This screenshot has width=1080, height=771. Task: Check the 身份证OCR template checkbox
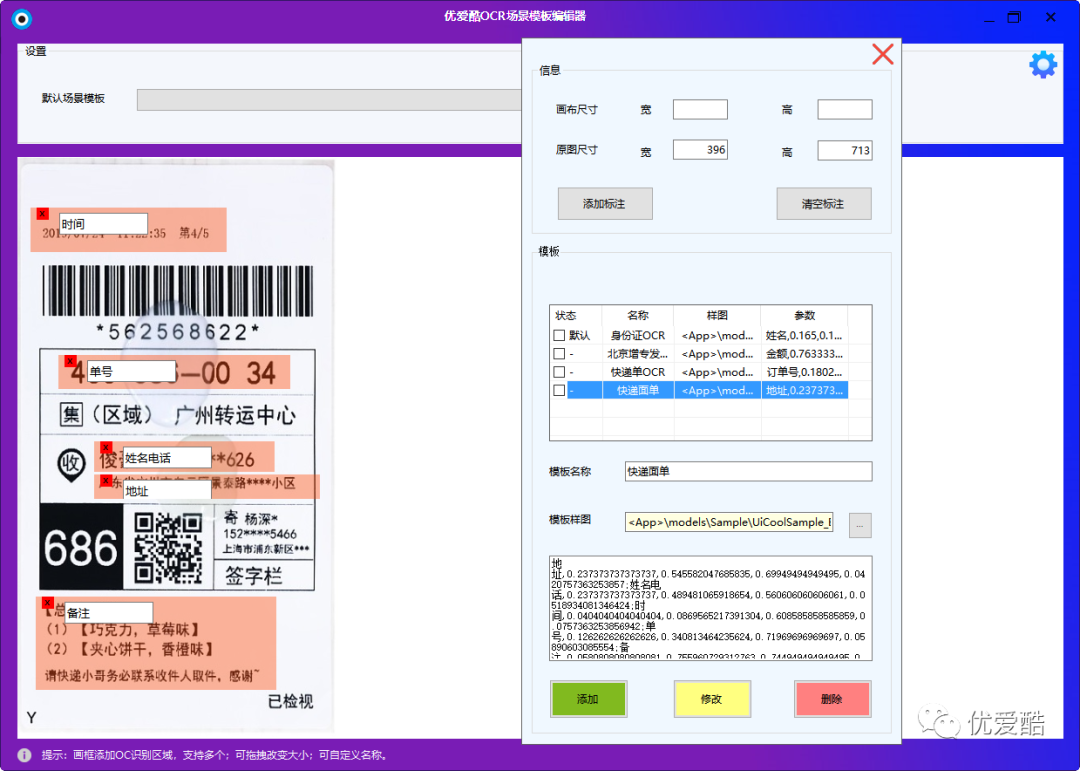(559, 336)
